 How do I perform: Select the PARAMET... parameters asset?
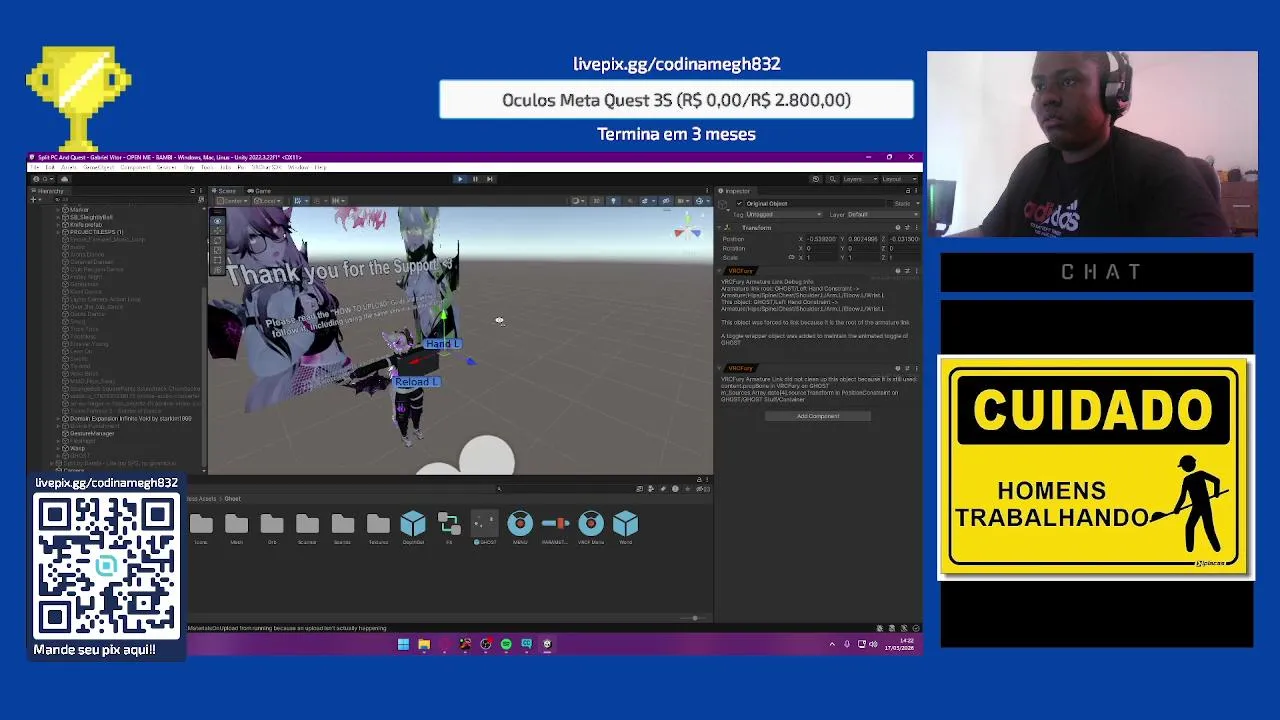pos(555,527)
